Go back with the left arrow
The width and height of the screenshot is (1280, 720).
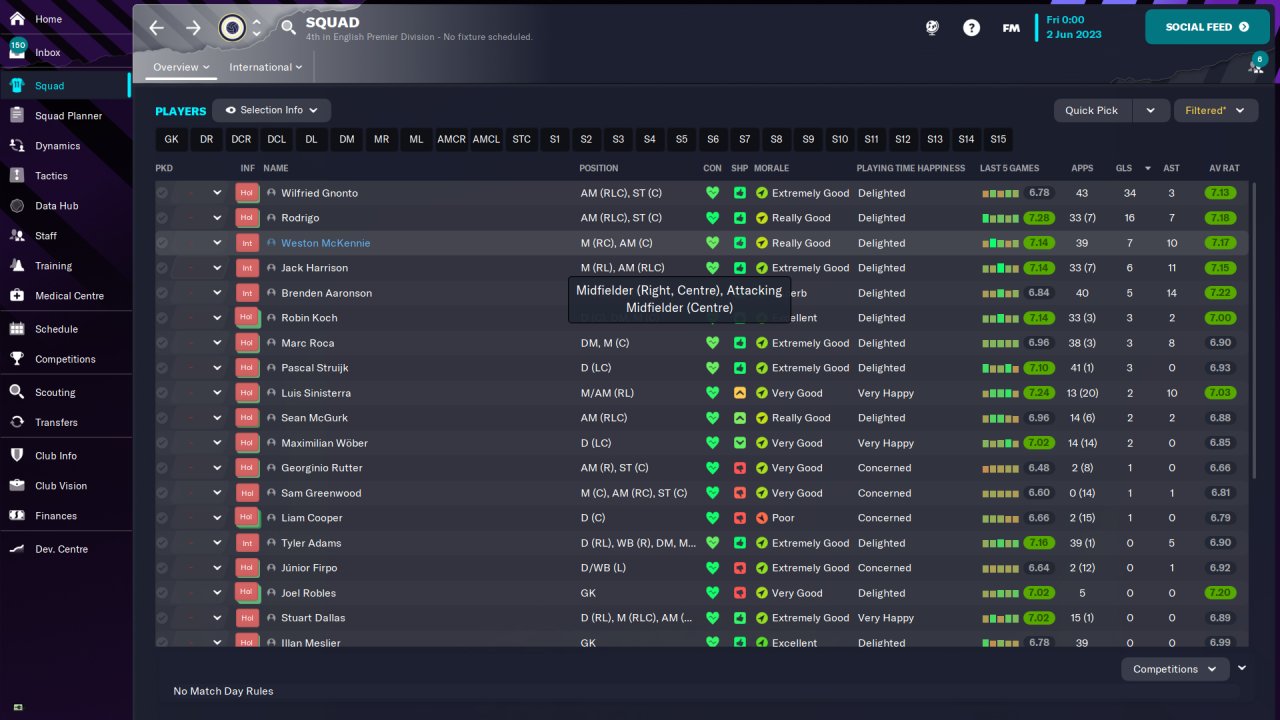click(157, 28)
